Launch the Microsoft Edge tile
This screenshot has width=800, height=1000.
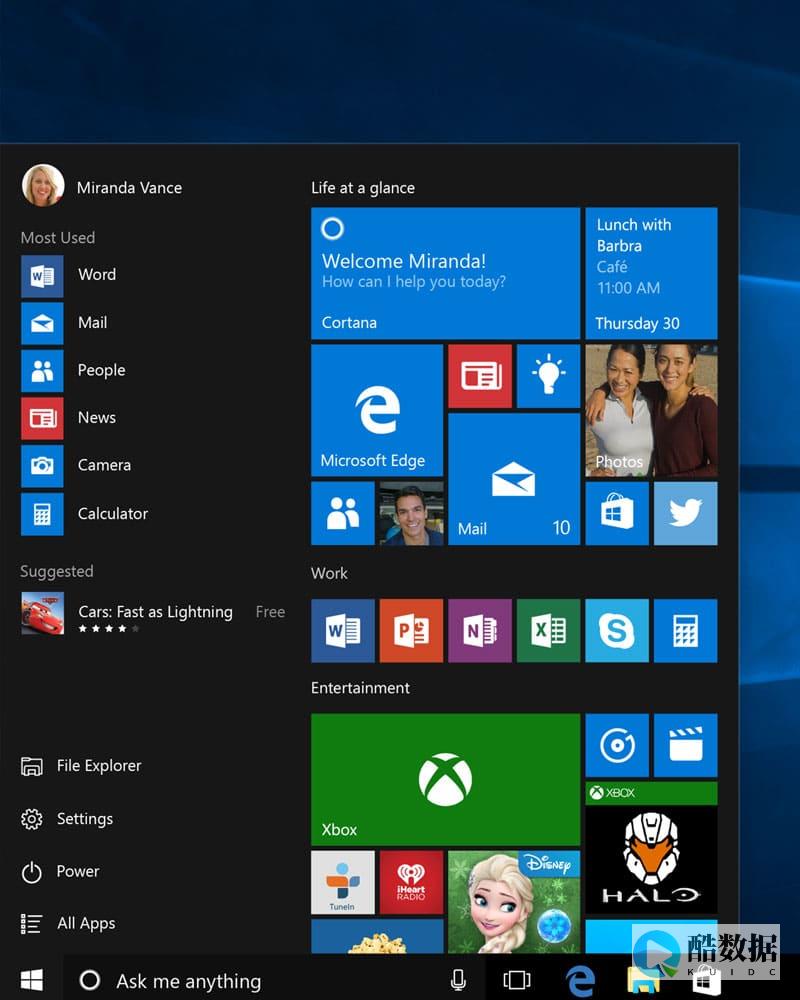point(377,410)
